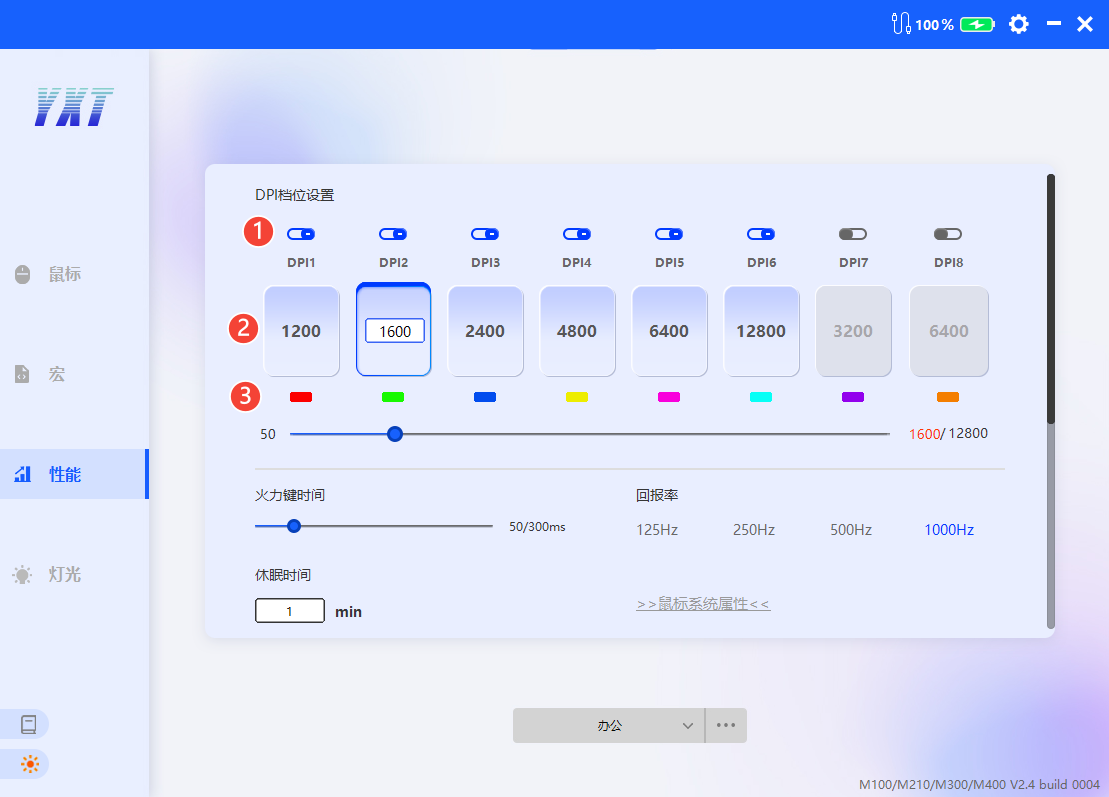Viewport: 1109px width, 797px height.
Task: Open the user manual book icon
Action: (29, 724)
